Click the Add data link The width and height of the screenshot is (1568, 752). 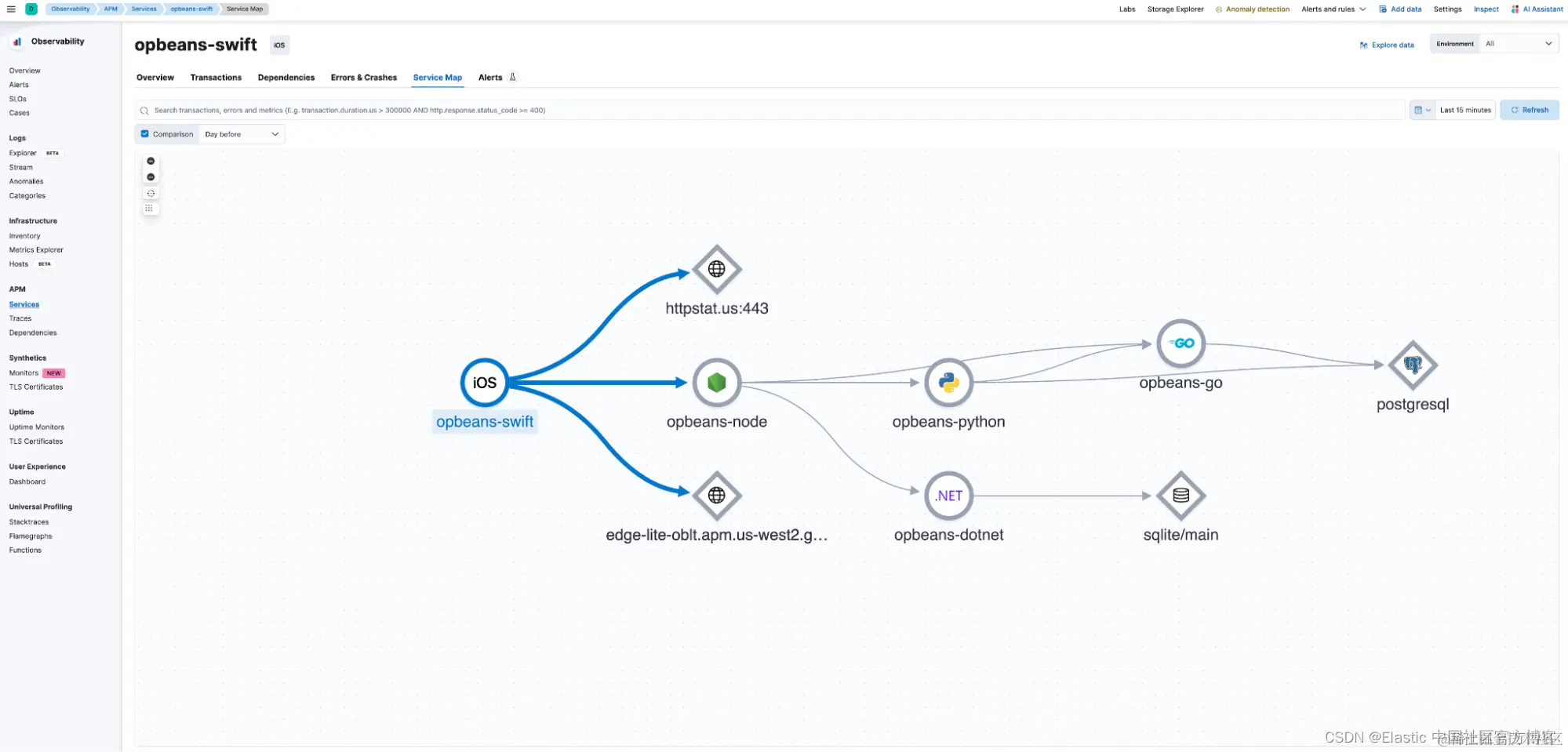click(x=1406, y=9)
